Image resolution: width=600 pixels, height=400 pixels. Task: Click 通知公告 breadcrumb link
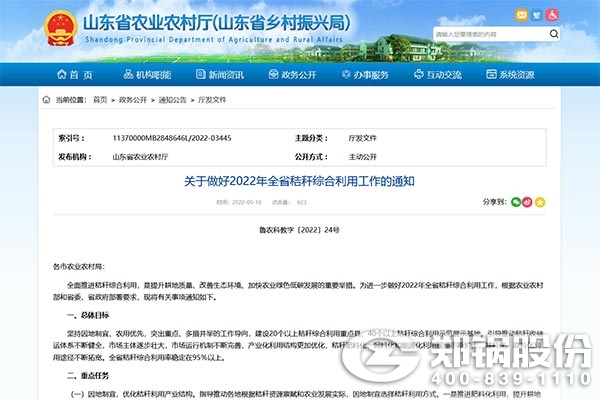pyautogui.click(x=172, y=100)
